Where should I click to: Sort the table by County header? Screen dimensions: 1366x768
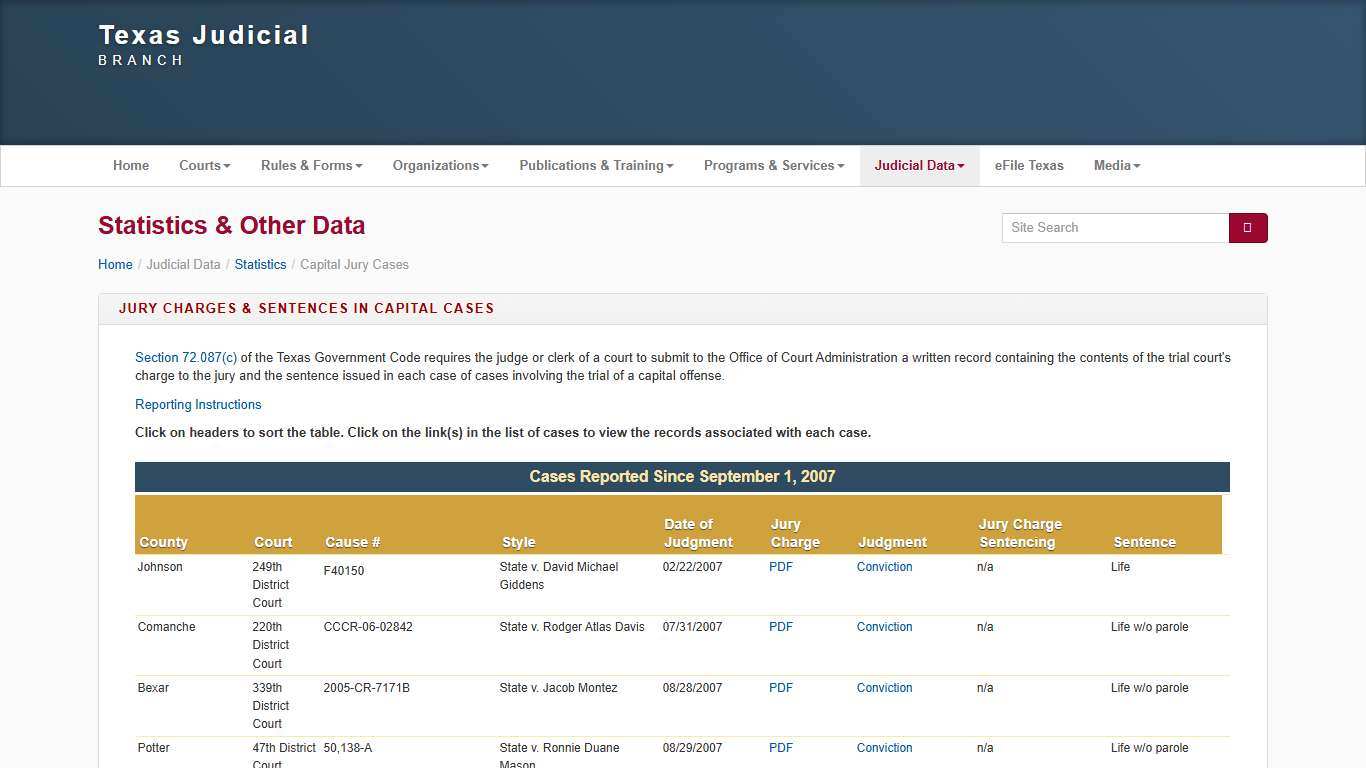[163, 541]
